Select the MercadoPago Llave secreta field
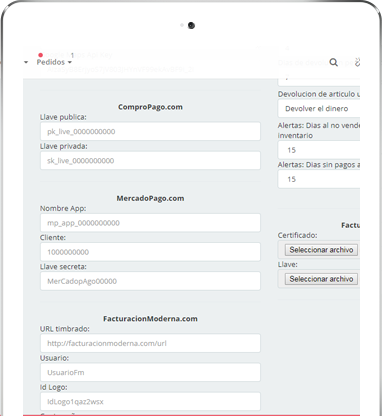Image resolution: width=382 pixels, height=416 pixels. coord(150,281)
